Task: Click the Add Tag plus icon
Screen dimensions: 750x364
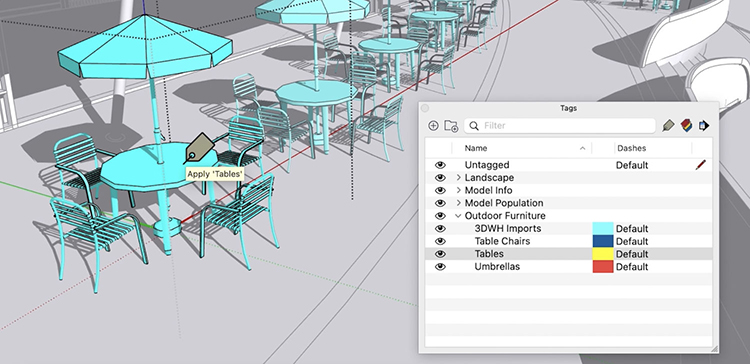Action: (433, 126)
